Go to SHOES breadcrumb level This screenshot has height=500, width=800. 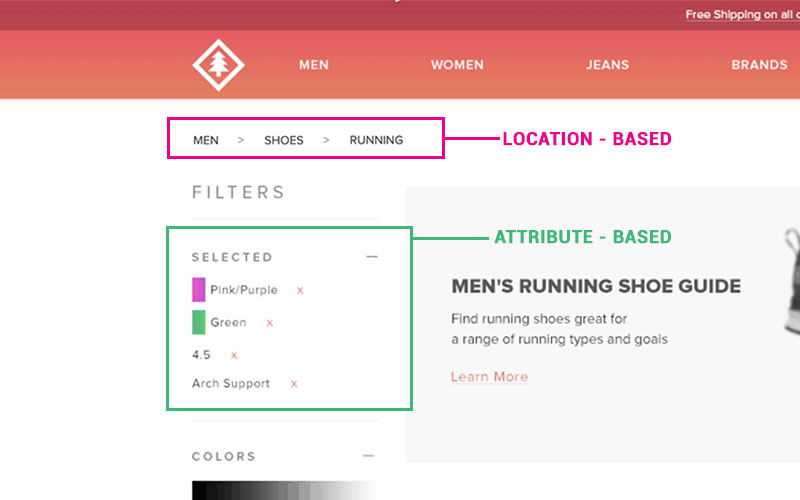[284, 140]
